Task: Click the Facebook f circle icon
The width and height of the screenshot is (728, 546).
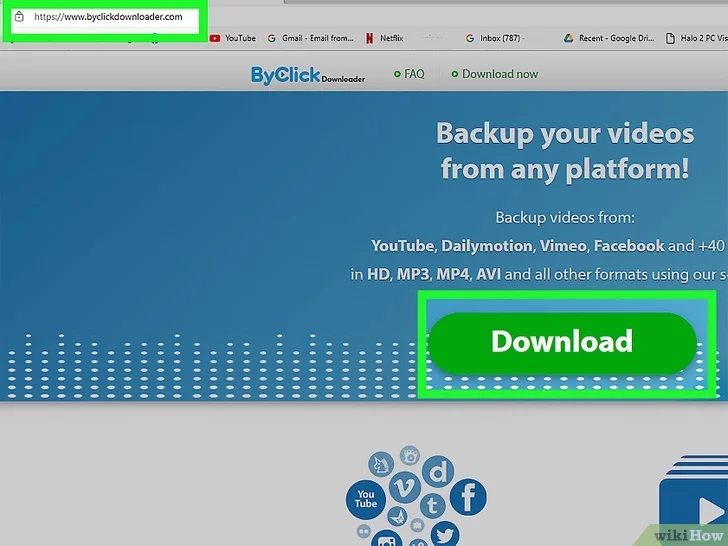Action: [468, 497]
